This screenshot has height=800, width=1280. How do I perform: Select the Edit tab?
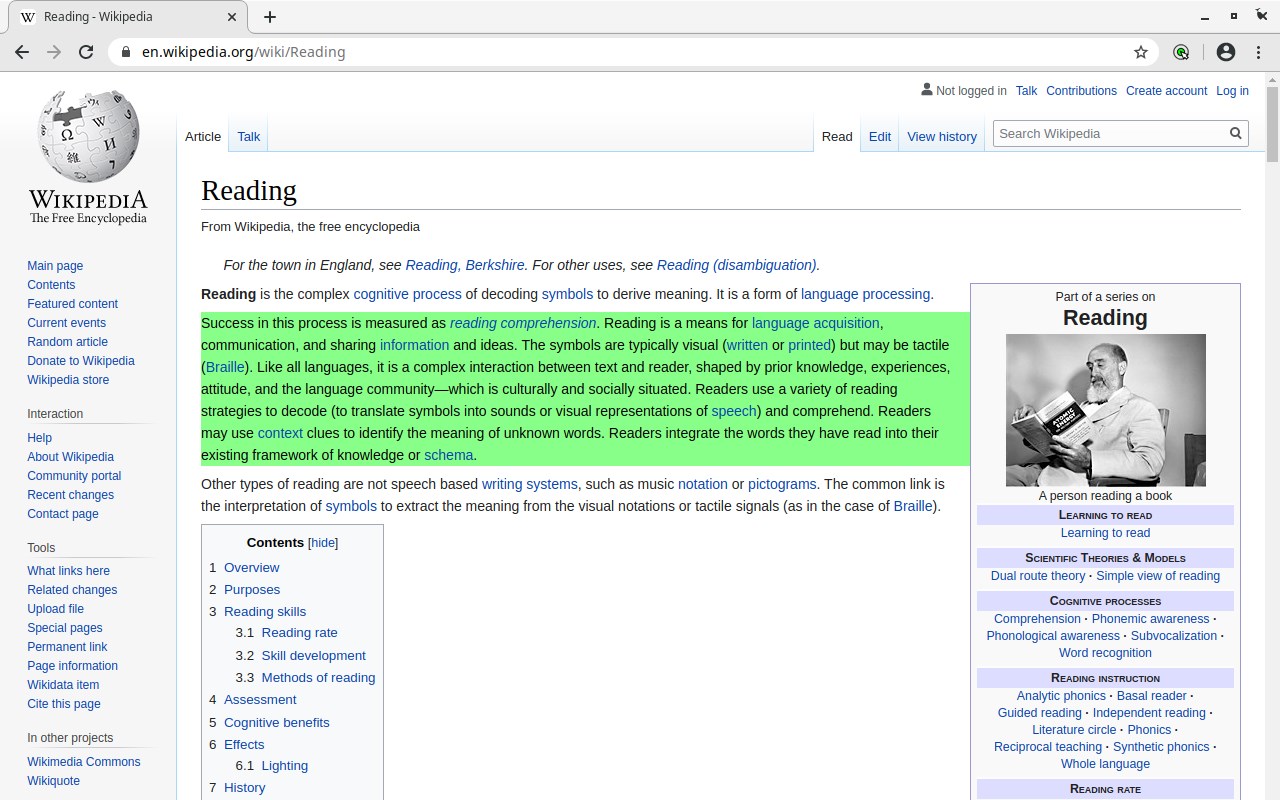pyautogui.click(x=880, y=137)
